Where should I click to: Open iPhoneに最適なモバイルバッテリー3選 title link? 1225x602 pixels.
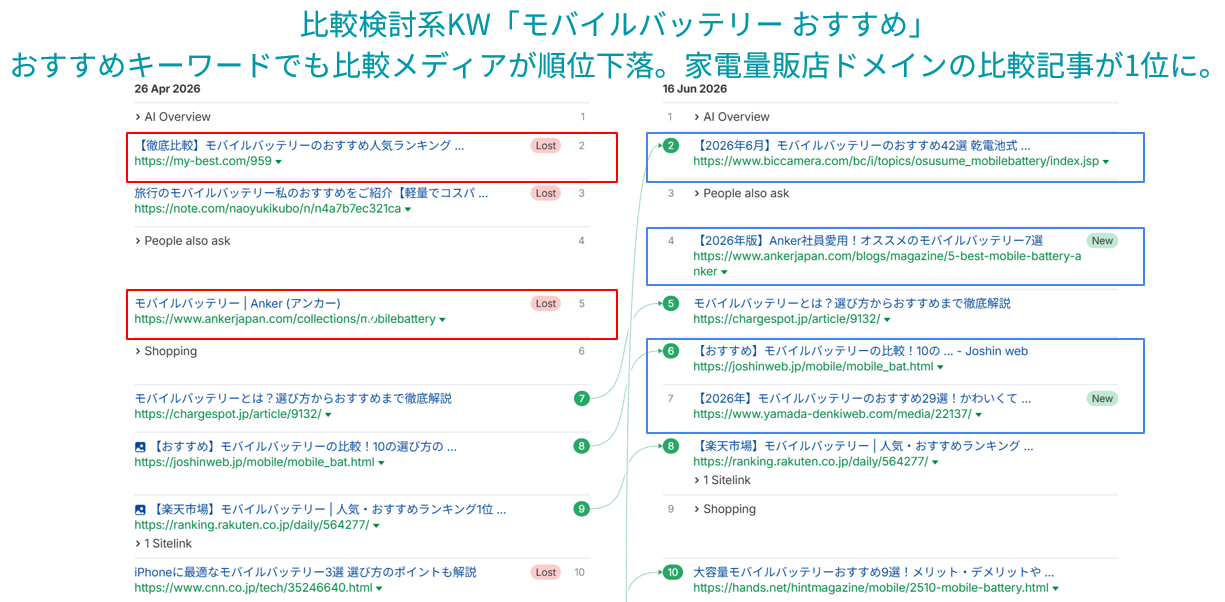click(x=305, y=572)
